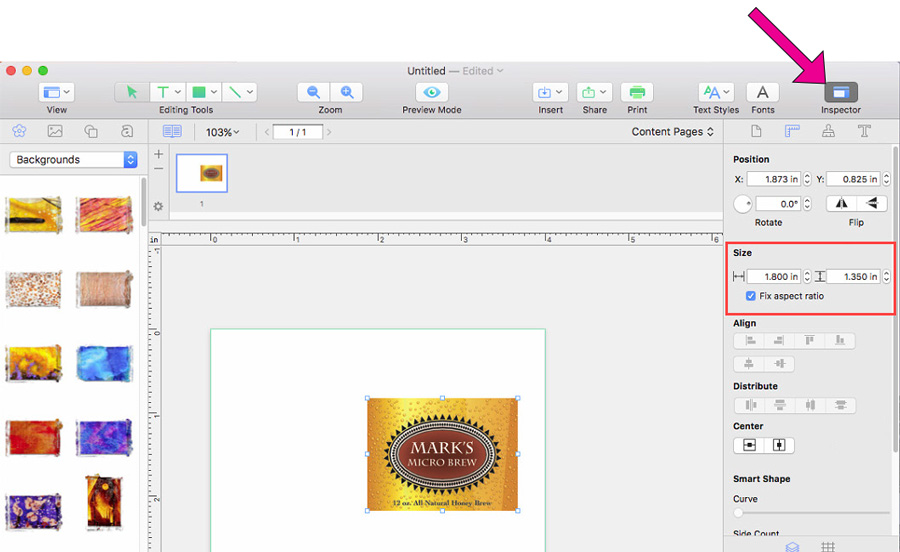Click the height size field
This screenshot has height=552, width=900.
853,277
